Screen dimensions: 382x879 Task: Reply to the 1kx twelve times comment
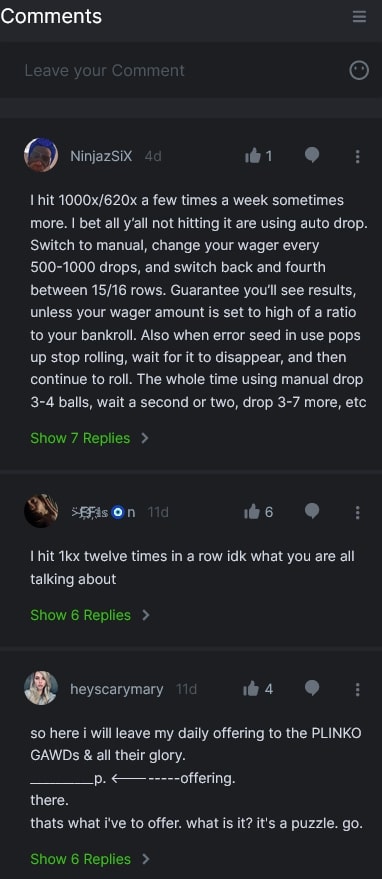(x=312, y=511)
